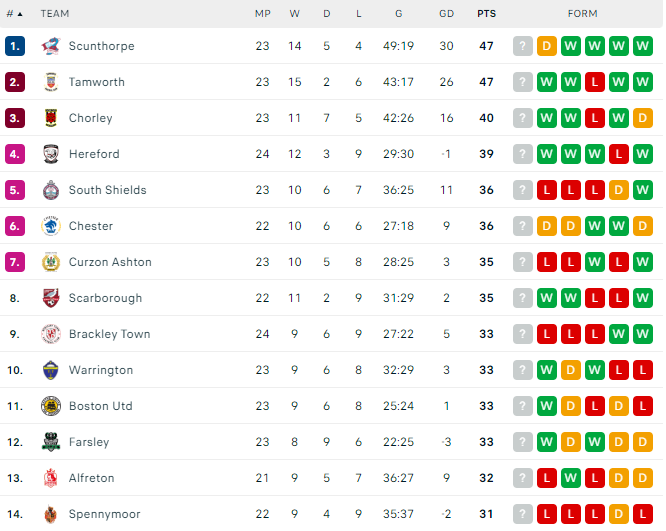The image size is (666, 531).
Task: Open Warrington's first green W form result
Action: [547, 370]
